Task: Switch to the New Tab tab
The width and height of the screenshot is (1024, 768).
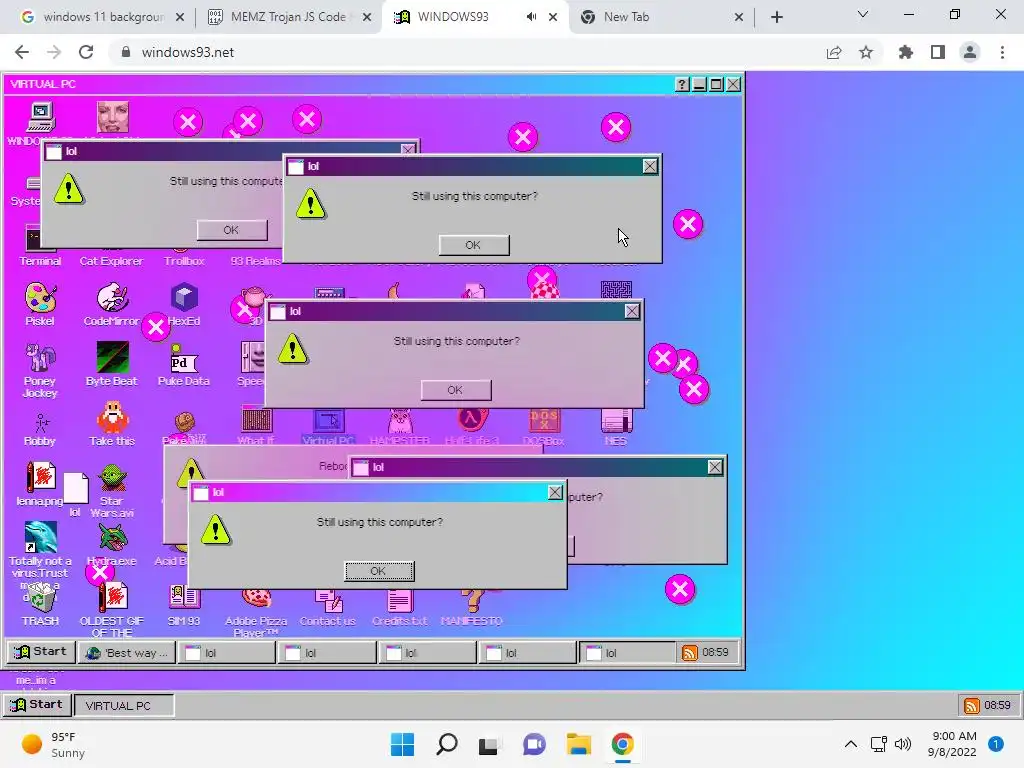Action: tap(661, 17)
